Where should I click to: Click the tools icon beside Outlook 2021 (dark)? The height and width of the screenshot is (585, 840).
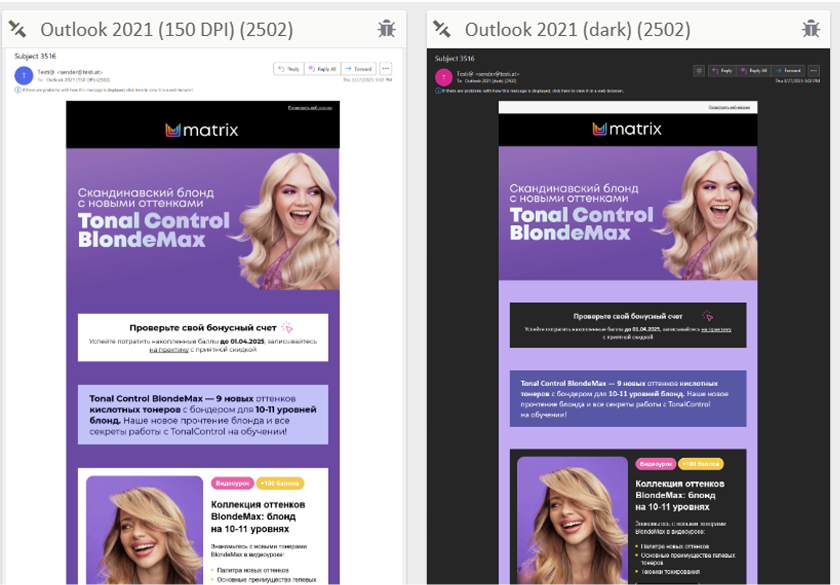pyautogui.click(x=441, y=29)
